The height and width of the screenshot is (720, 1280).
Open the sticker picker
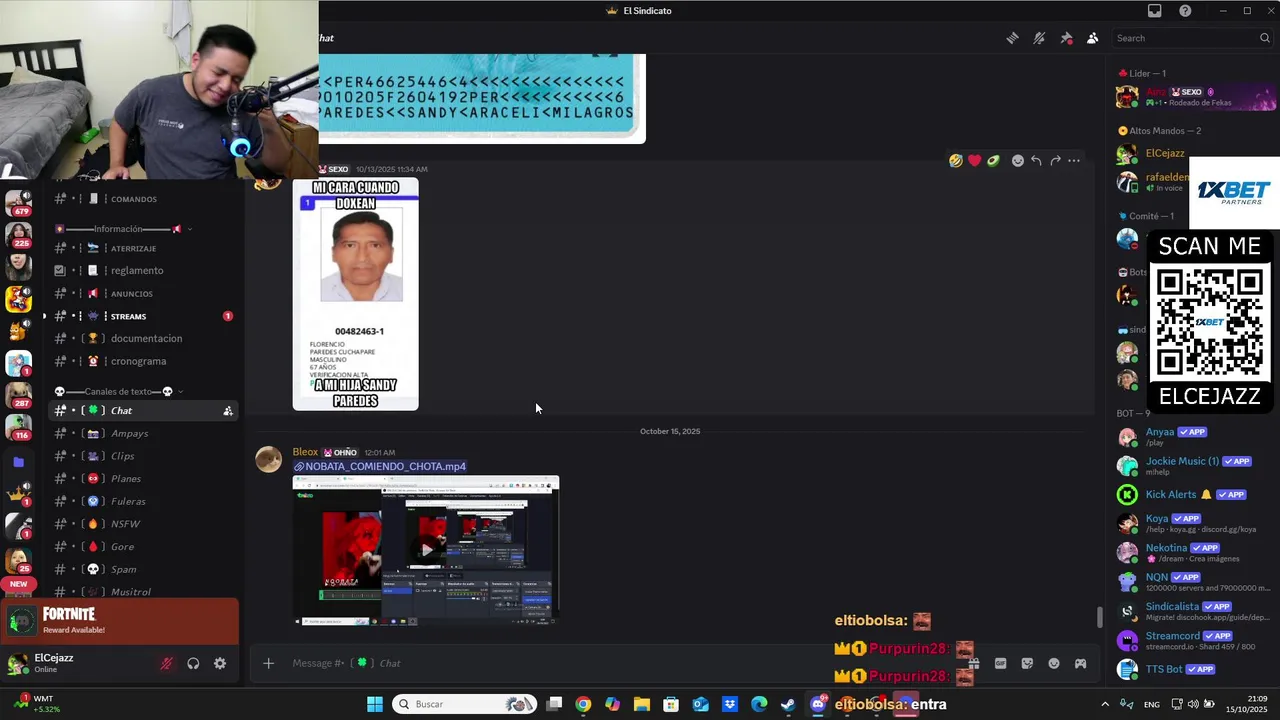(x=1027, y=663)
